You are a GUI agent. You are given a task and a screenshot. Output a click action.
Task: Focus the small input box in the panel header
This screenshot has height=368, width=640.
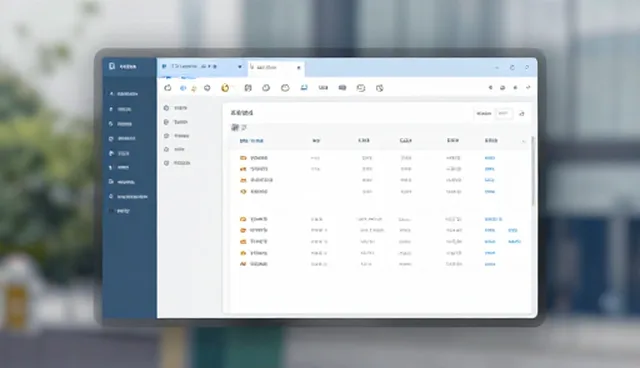(x=504, y=113)
